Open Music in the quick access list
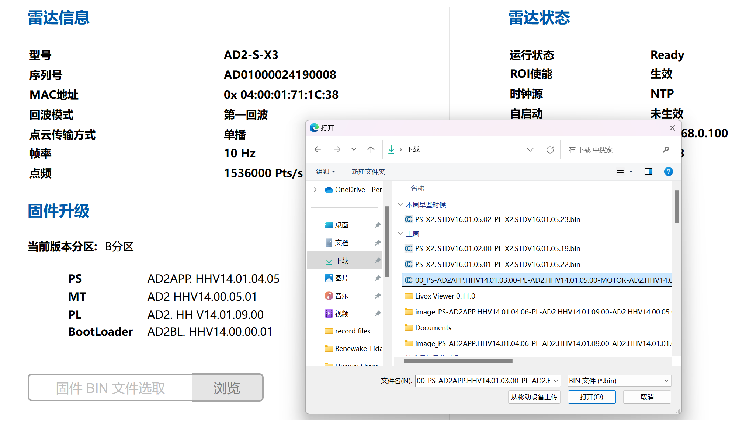Viewport: 748px width, 437px height. click(337, 296)
